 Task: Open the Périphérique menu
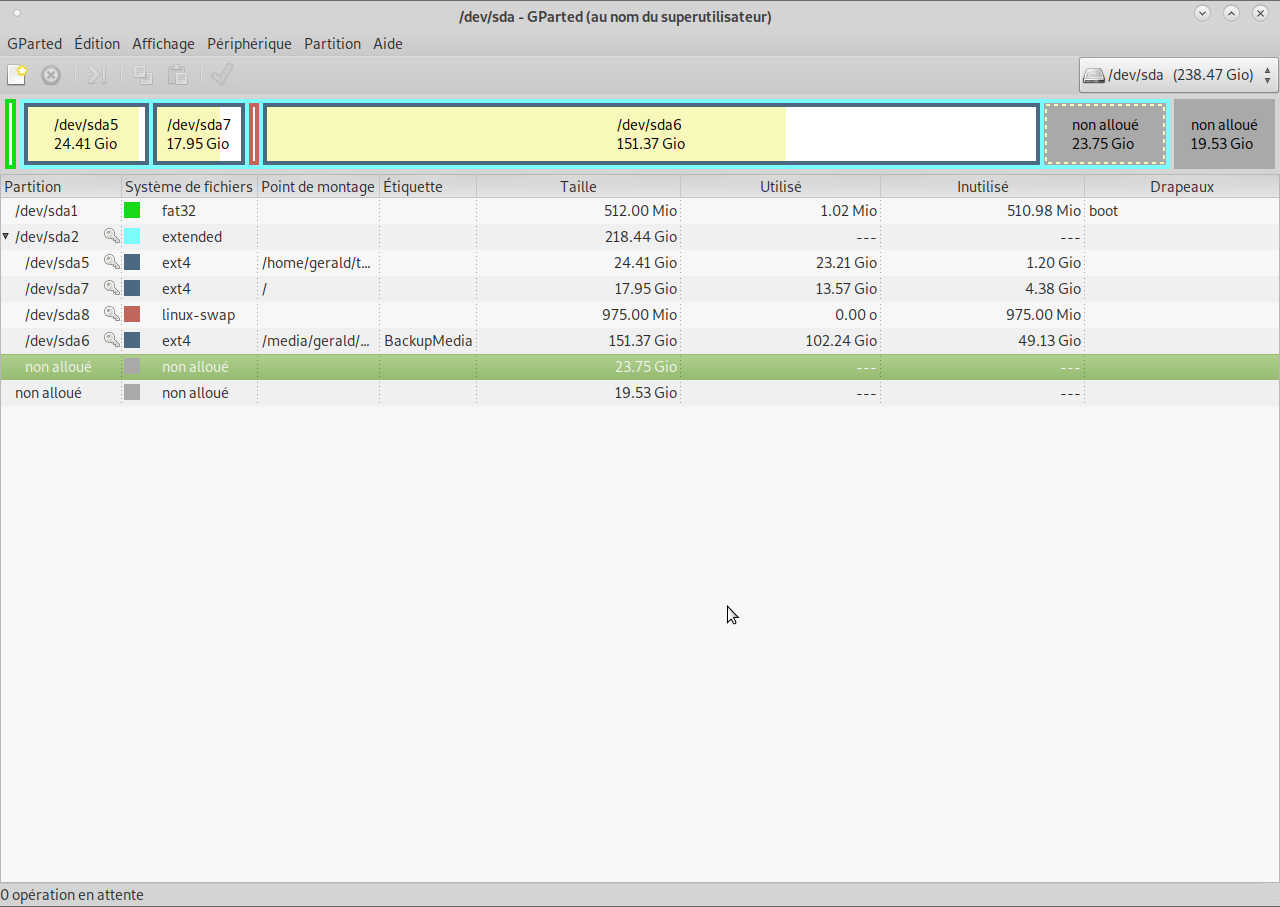[249, 44]
